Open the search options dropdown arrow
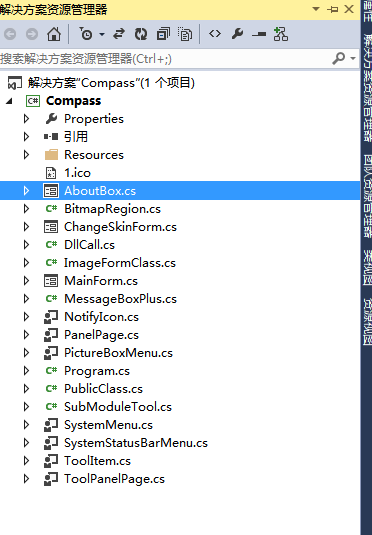The width and height of the screenshot is (372, 535). [353, 59]
